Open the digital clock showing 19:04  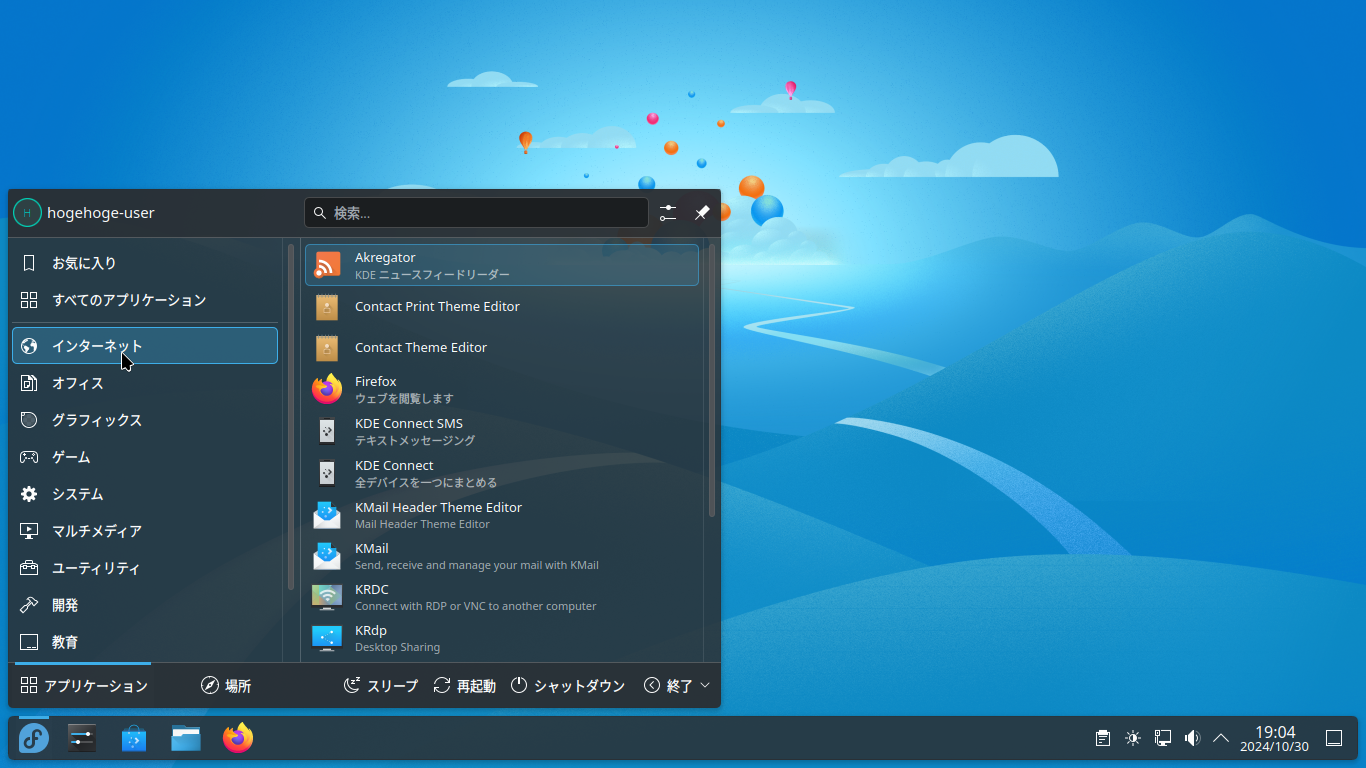(x=1275, y=739)
